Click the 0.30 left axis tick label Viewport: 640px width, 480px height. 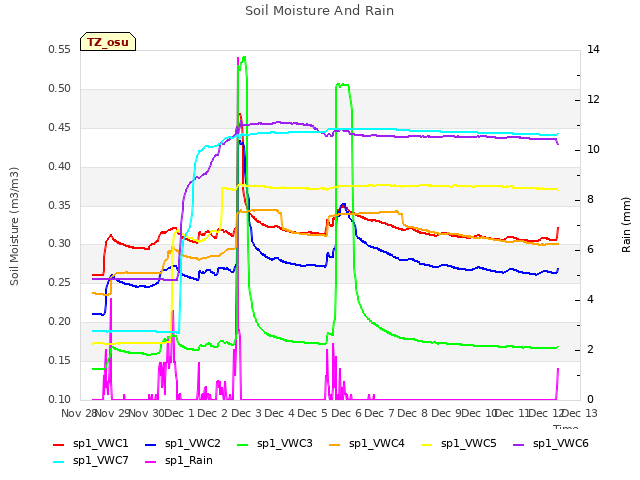coord(60,244)
